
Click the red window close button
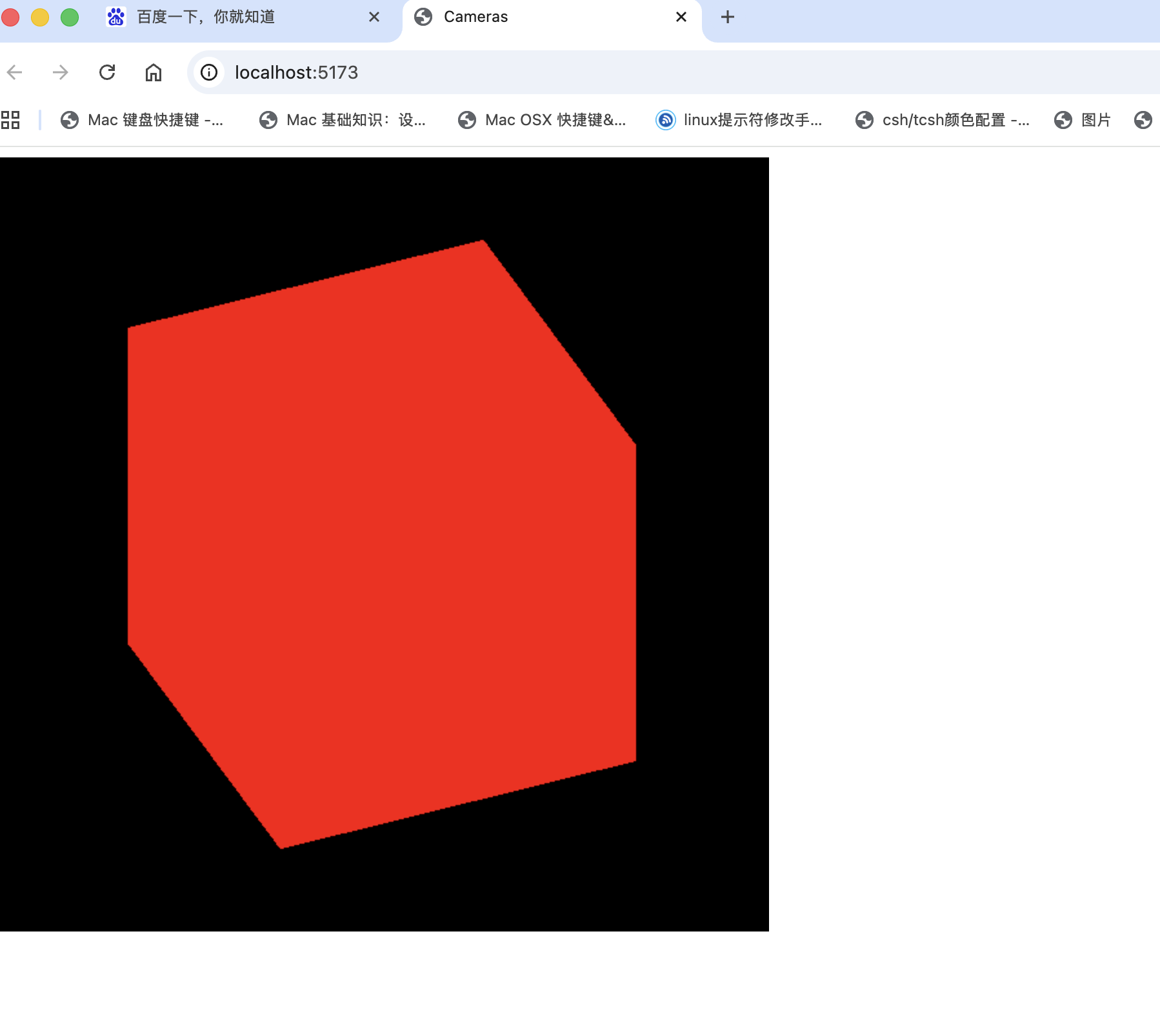click(10, 17)
